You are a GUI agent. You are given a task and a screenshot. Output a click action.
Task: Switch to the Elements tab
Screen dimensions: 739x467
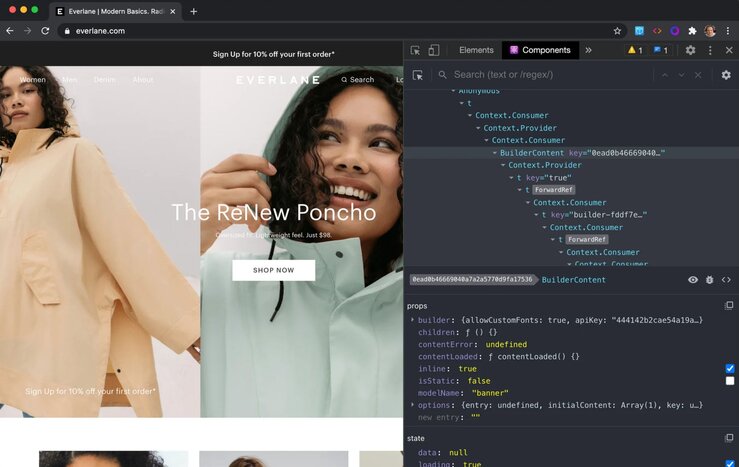pos(476,50)
